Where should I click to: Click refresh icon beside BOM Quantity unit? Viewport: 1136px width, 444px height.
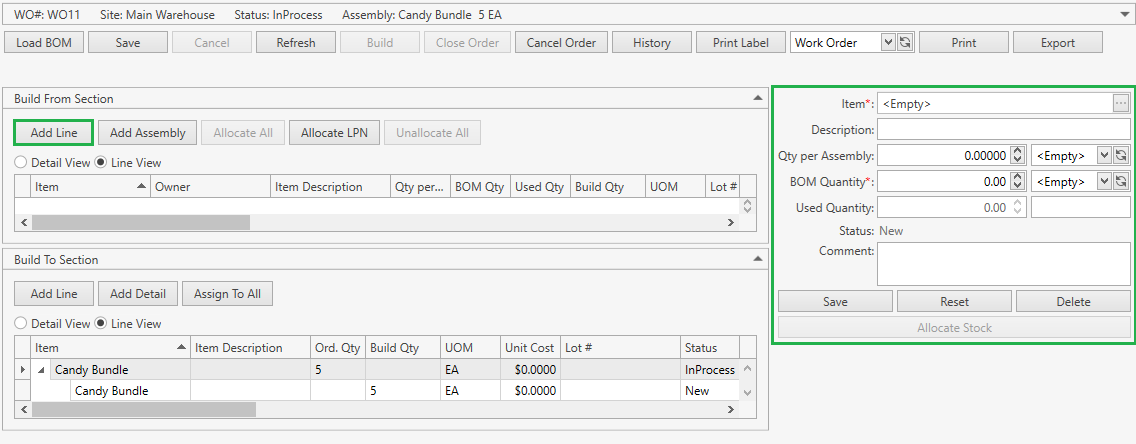coord(1121,181)
